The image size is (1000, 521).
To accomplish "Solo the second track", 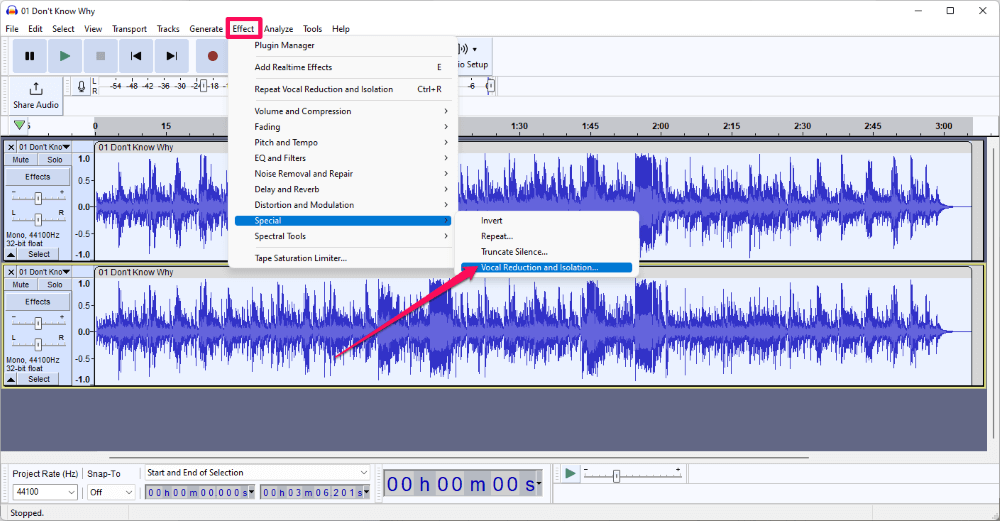I will coord(55,285).
